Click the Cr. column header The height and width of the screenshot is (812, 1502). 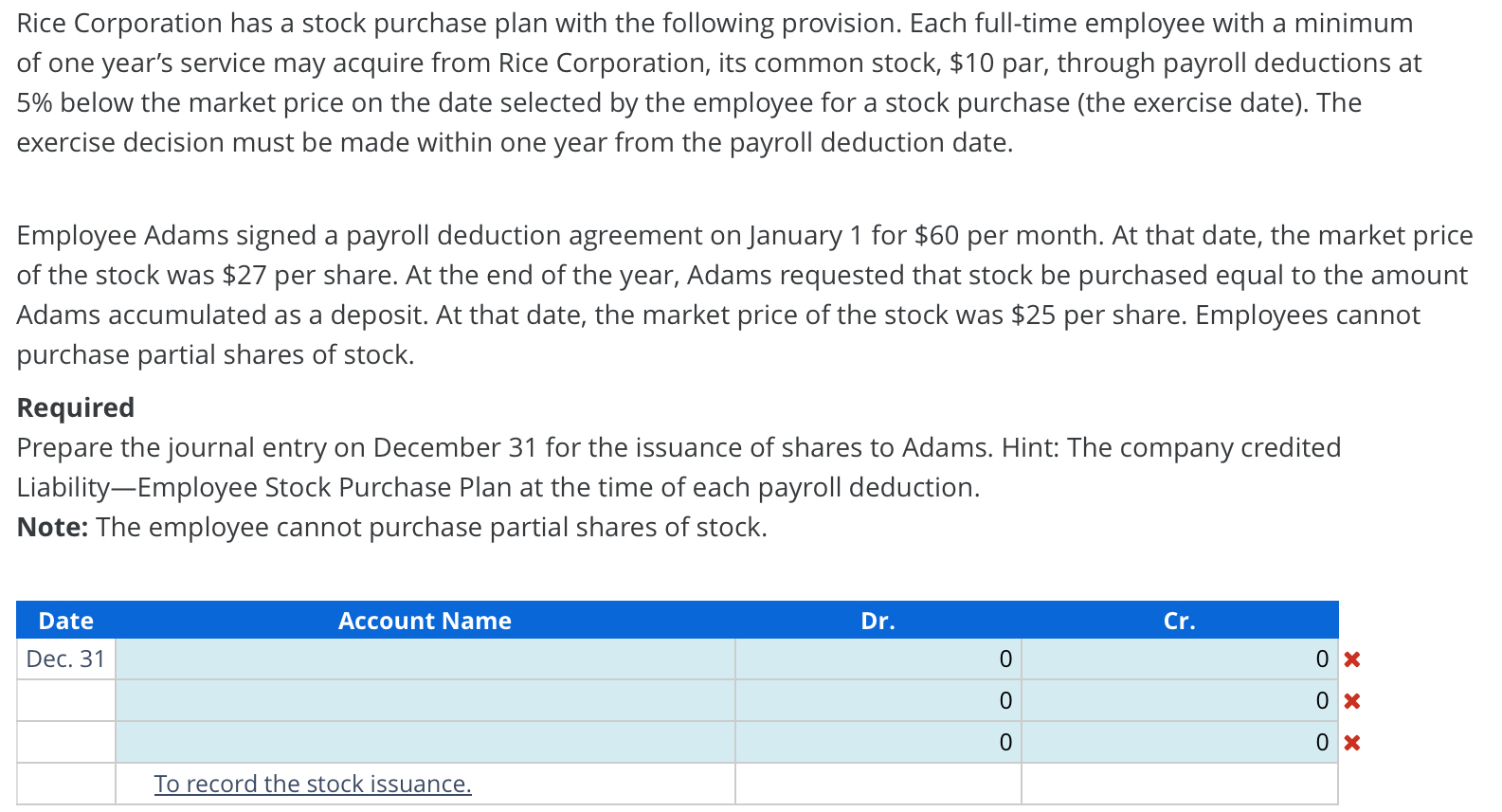pos(1179,621)
